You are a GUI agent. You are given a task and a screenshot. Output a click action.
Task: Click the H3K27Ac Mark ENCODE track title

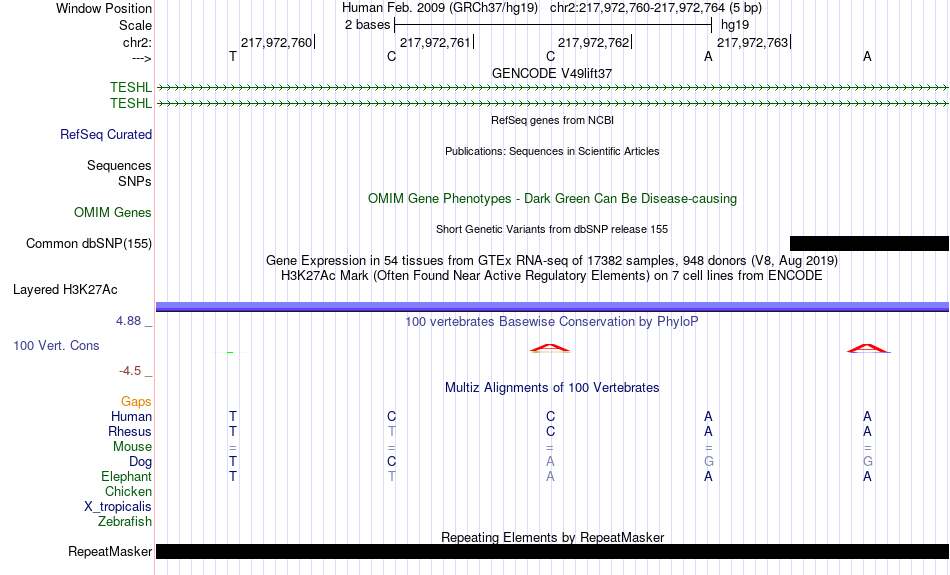pos(552,276)
